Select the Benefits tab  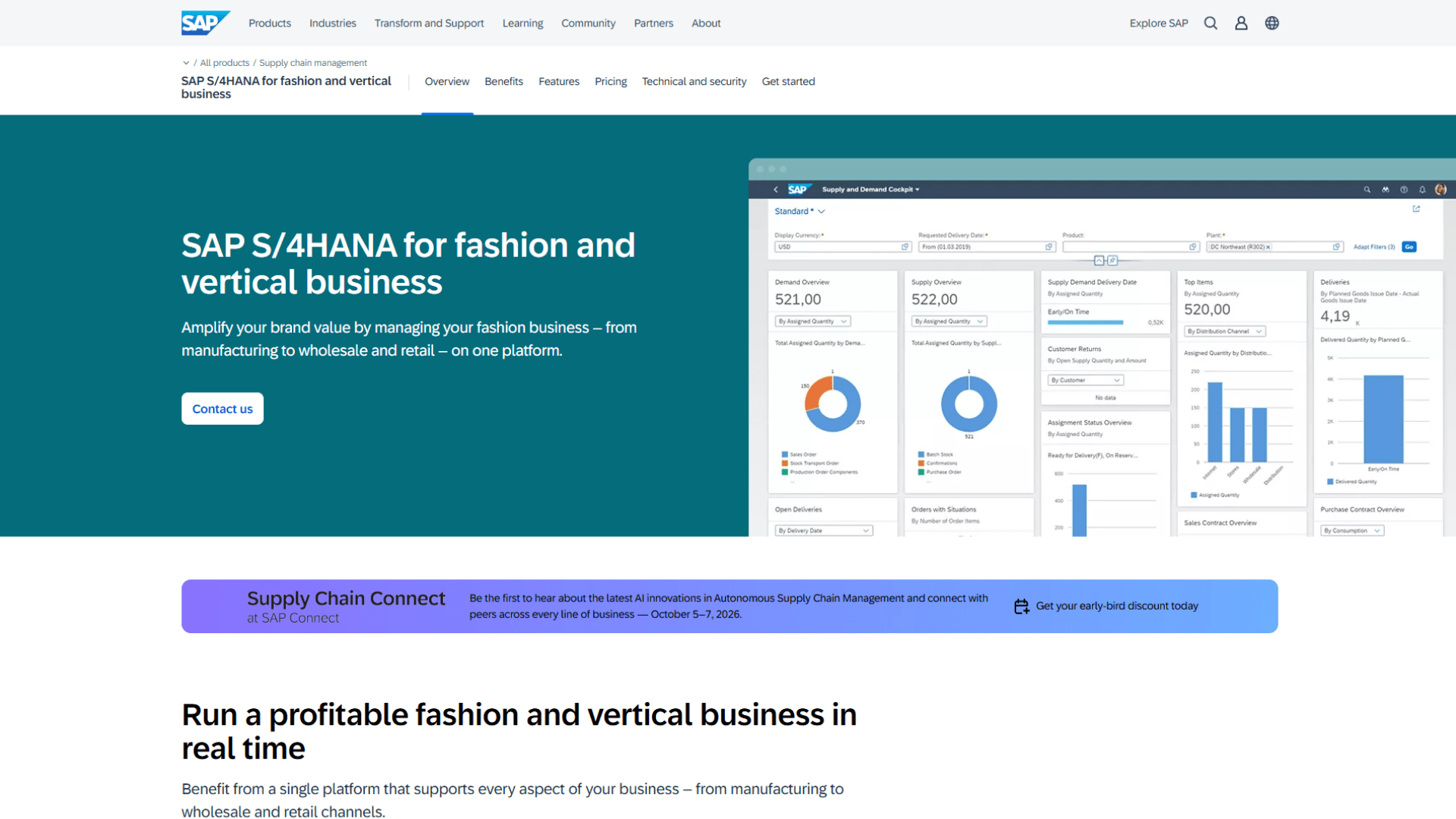[504, 81]
